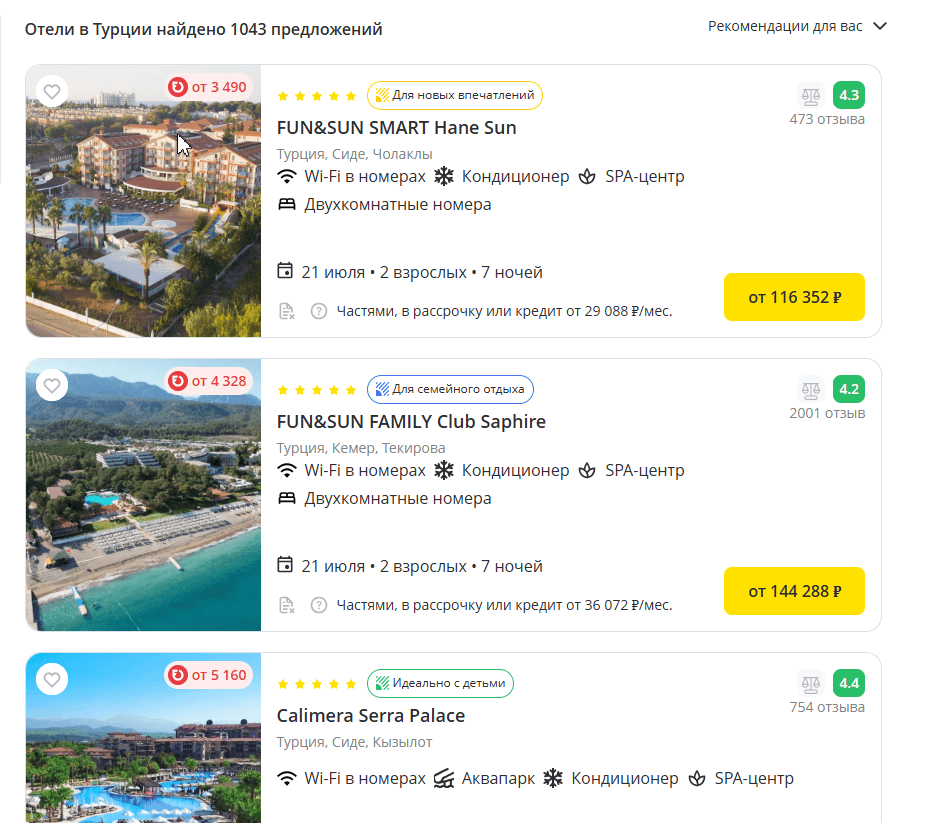
Task: Favorite the Calimera Serra Palace hotel
Action: pos(52,680)
